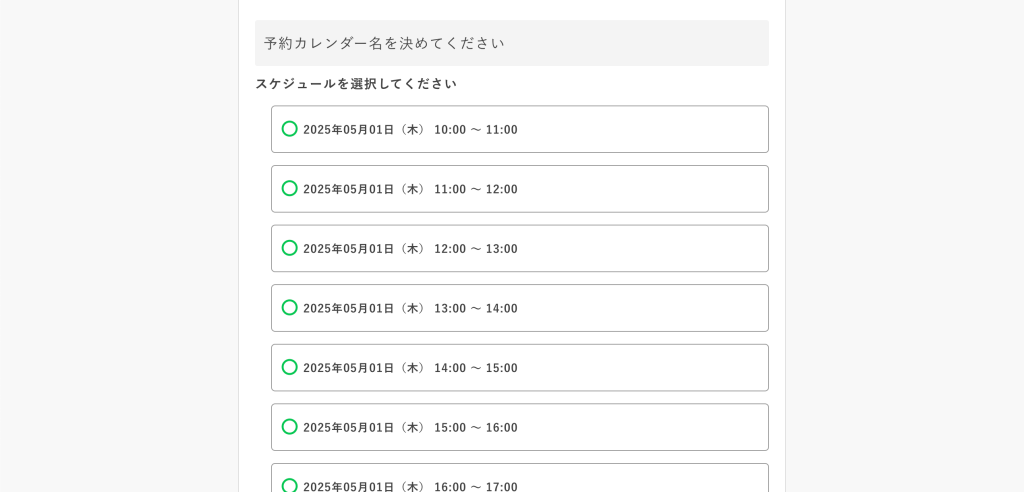Image resolution: width=1024 pixels, height=492 pixels.
Task: Select the 11:00 ～ 12:00 radio circle
Action: 290,188
